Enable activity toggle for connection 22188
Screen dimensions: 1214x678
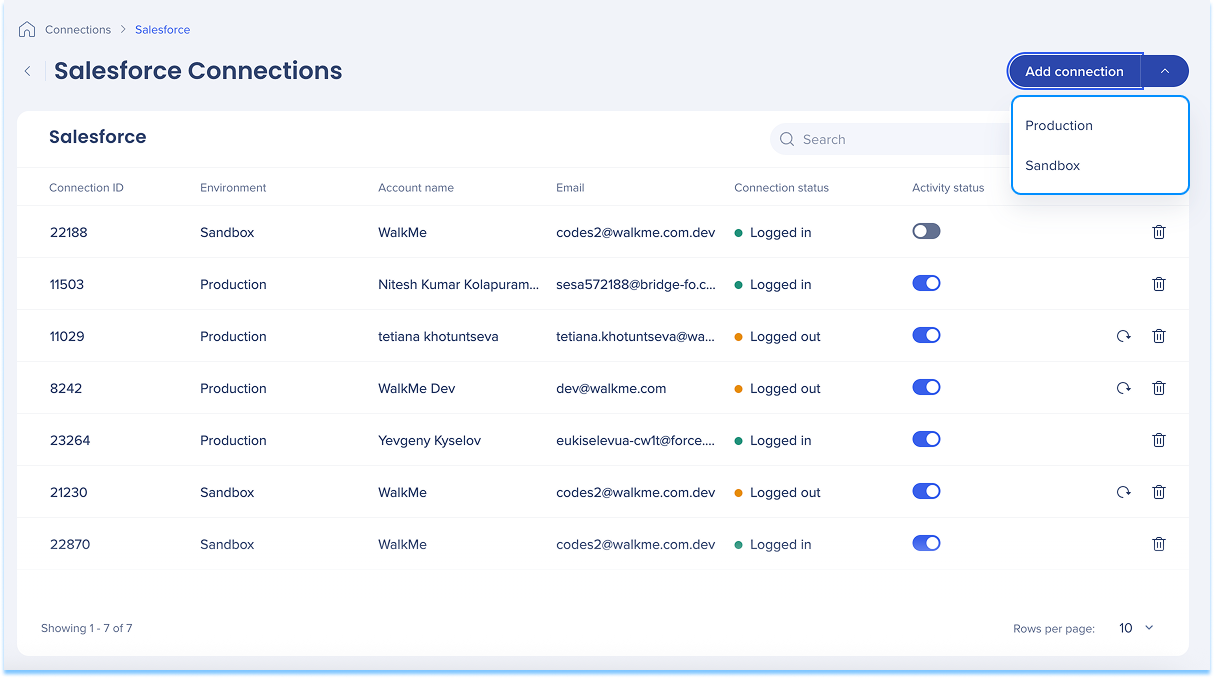click(926, 231)
